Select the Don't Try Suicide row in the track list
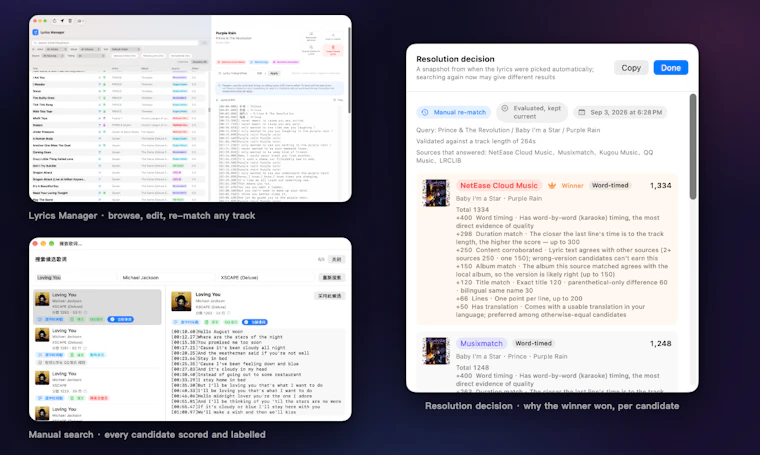 (x=119, y=166)
